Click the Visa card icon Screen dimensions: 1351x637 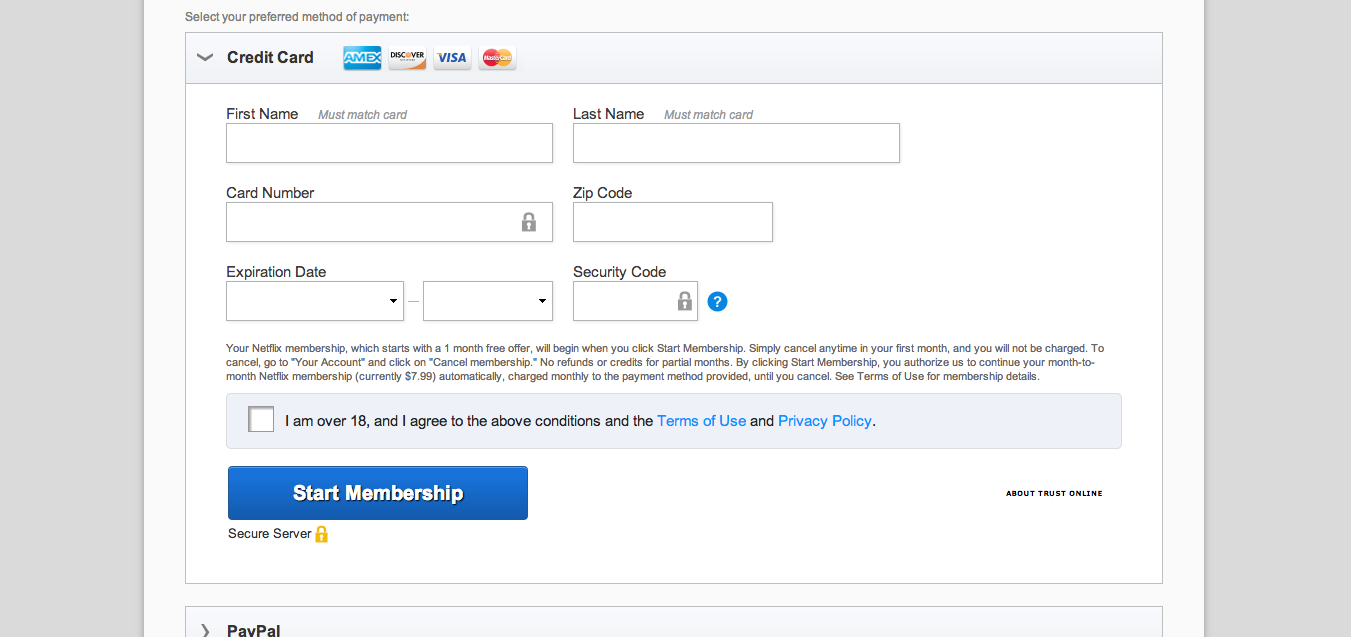tap(452, 58)
